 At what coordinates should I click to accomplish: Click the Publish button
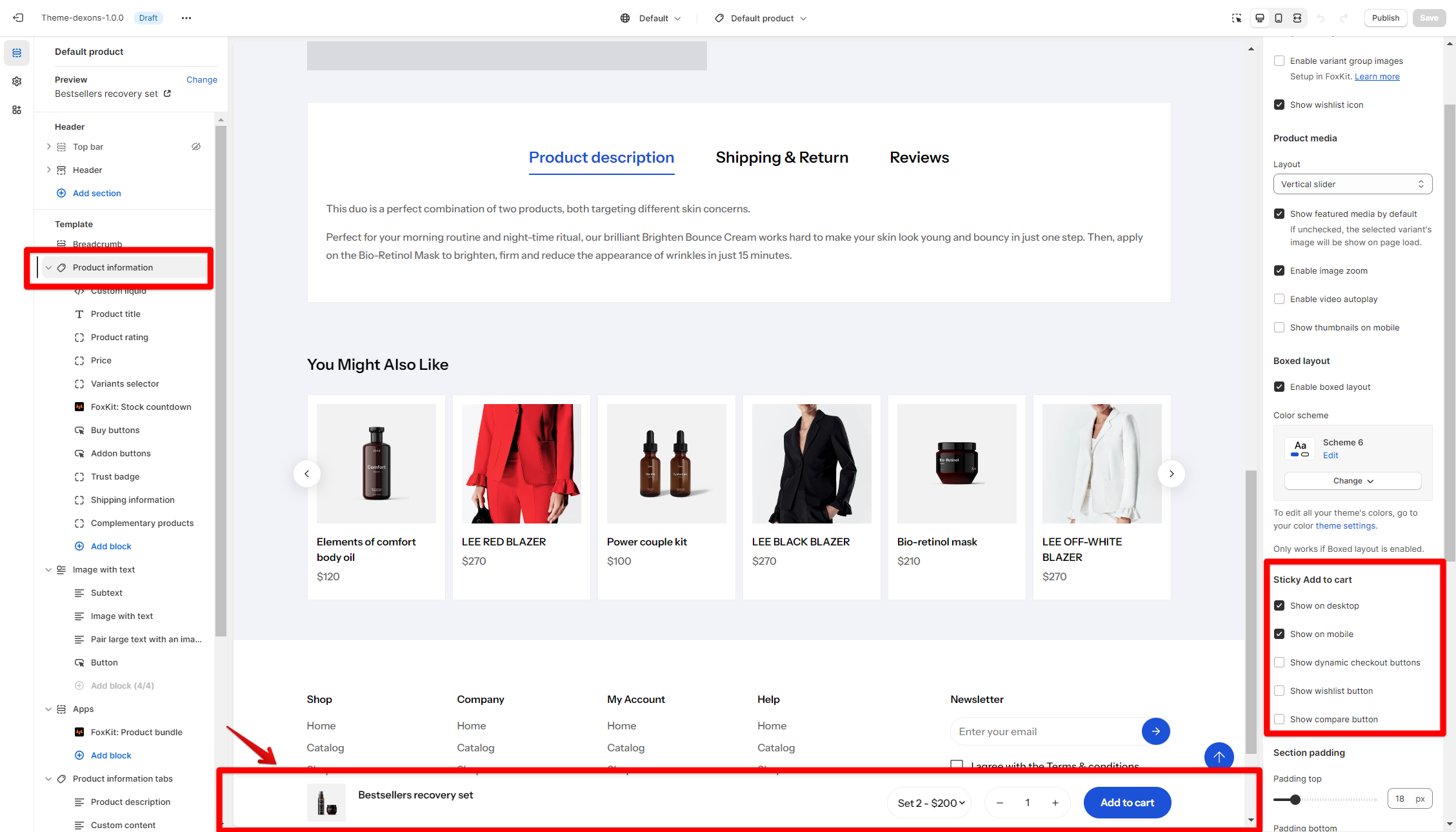(x=1385, y=18)
